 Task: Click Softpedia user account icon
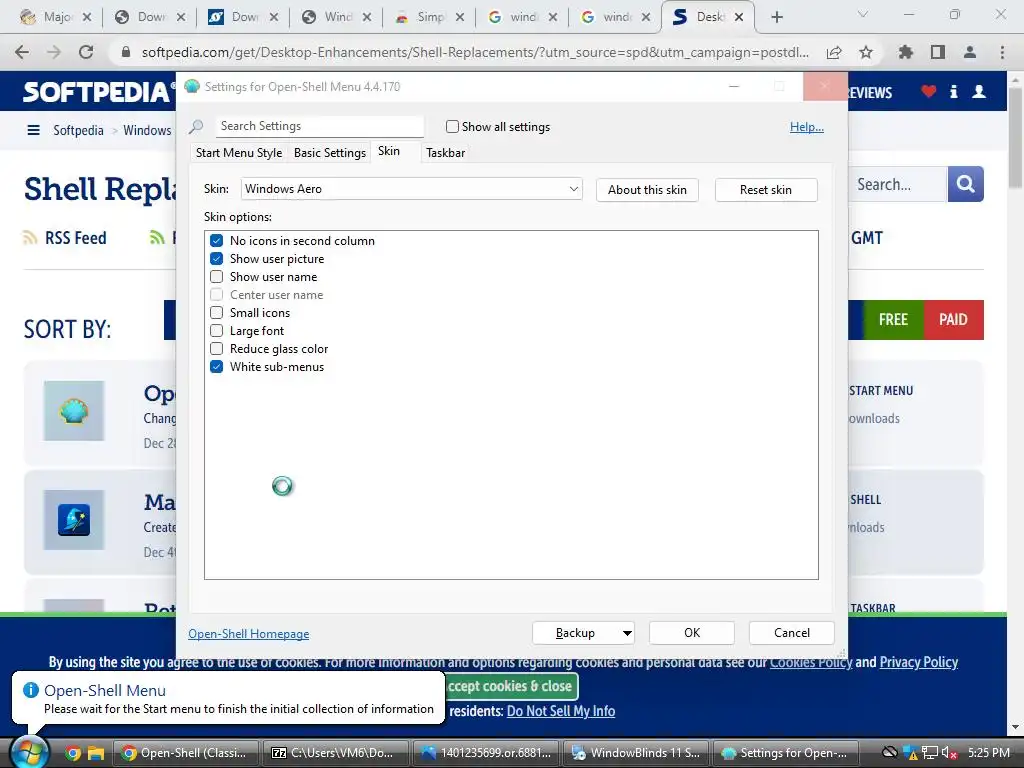pyautogui.click(x=979, y=91)
